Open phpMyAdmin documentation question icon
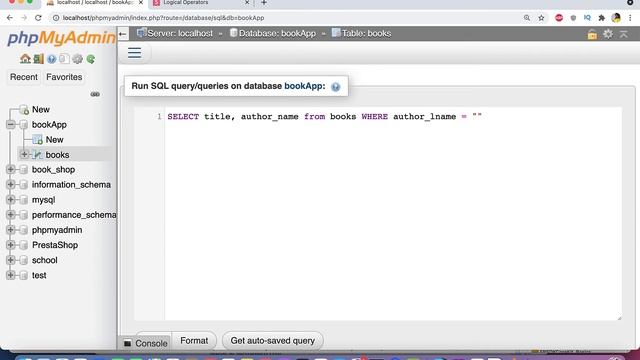The height and width of the screenshot is (360, 640). pyautogui.click(x=51, y=59)
